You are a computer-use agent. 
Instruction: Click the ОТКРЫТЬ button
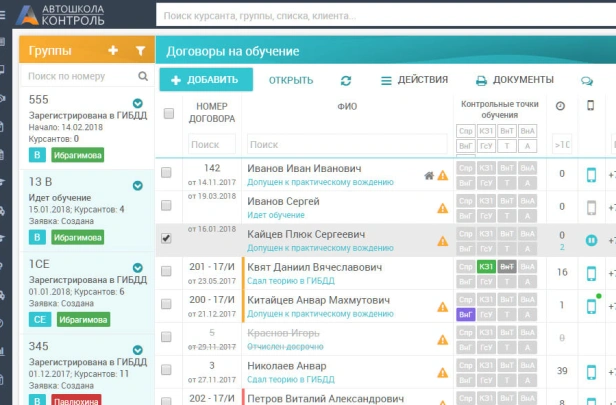tap(291, 80)
